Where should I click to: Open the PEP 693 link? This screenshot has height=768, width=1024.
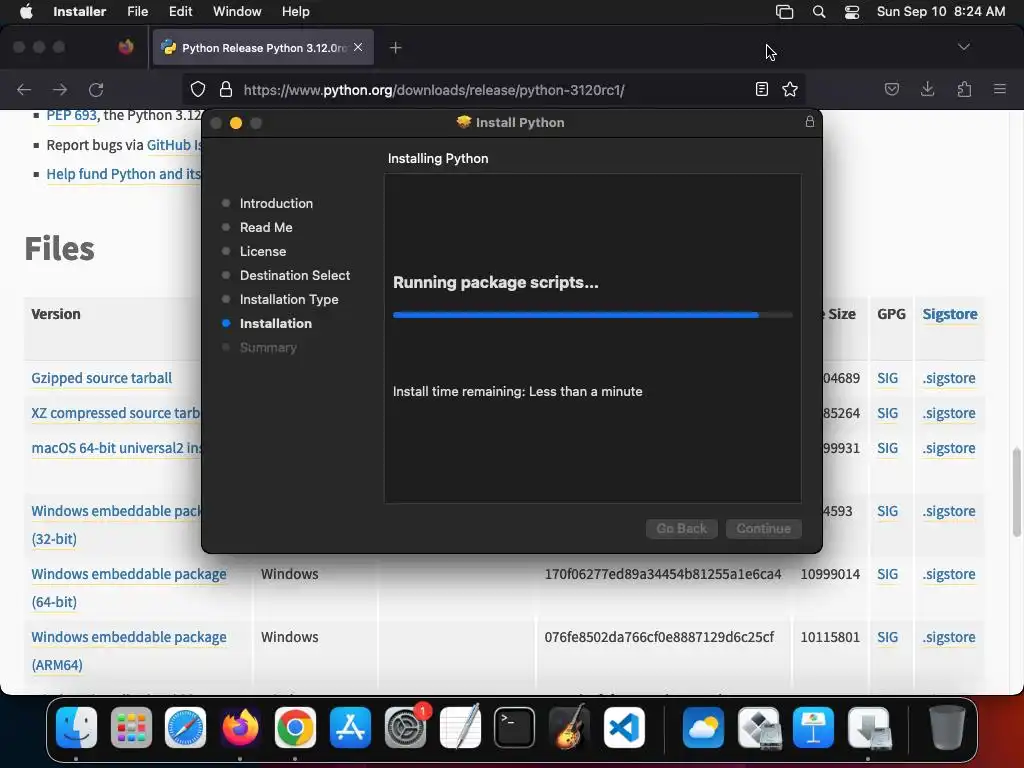(71, 116)
